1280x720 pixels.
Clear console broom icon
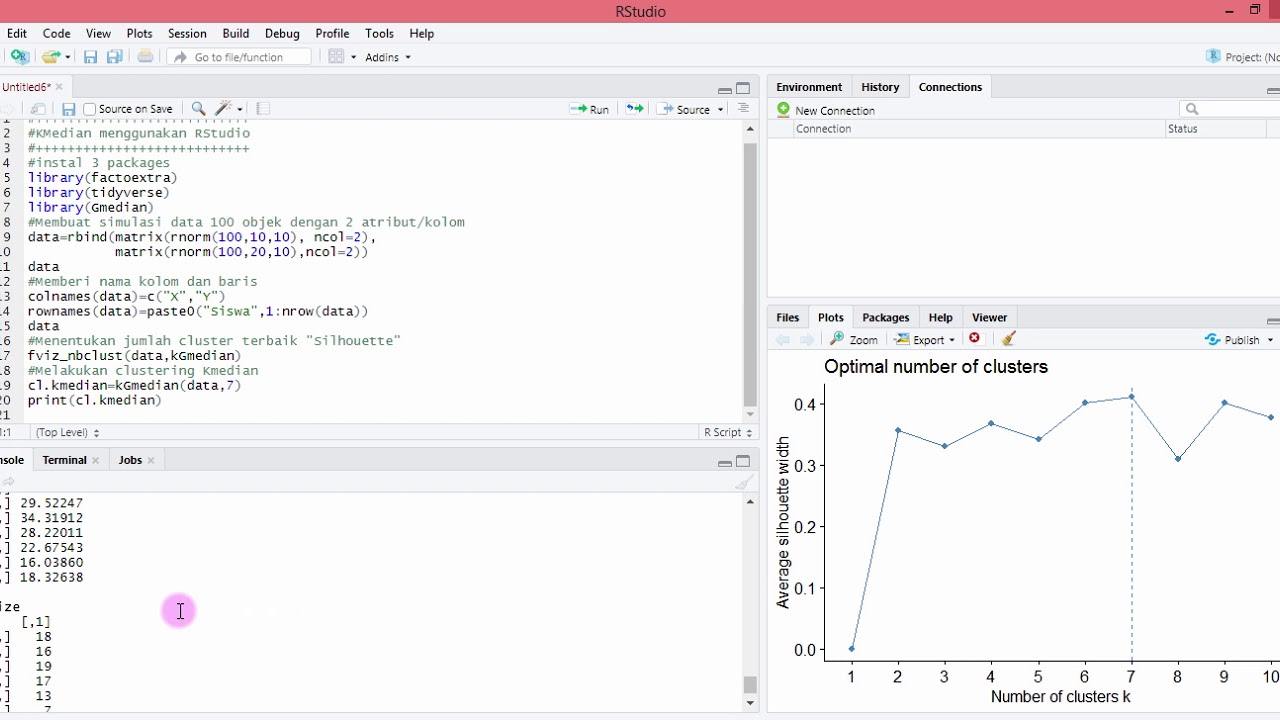click(743, 482)
